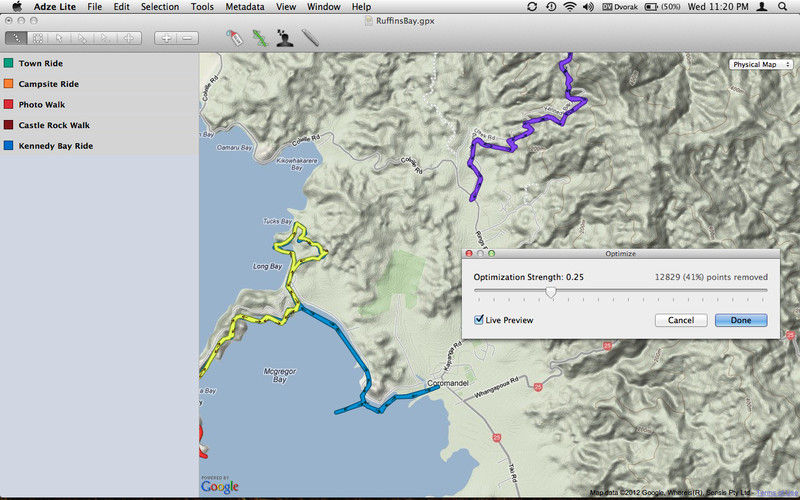Click the GPX document icon in title bar
800x500 pixels.
pyautogui.click(x=368, y=21)
